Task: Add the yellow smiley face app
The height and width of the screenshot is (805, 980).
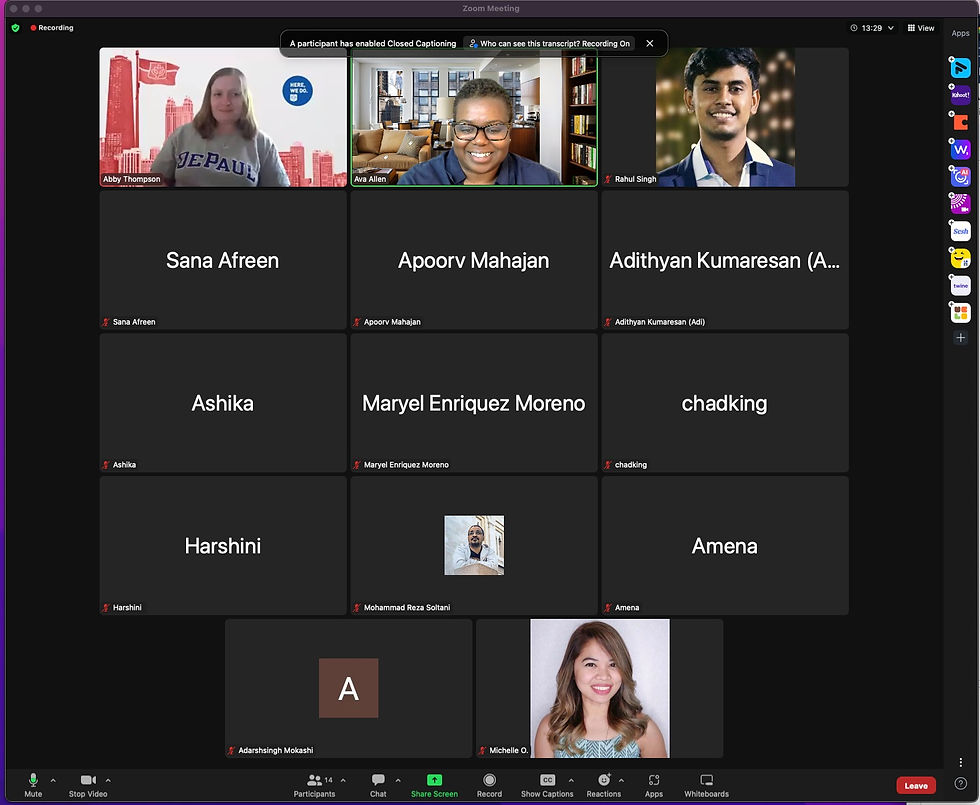Action: pos(960,258)
